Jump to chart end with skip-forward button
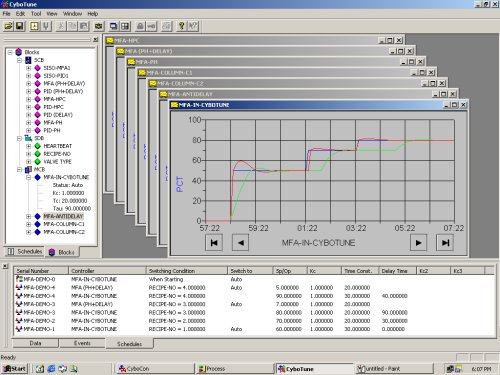 pyautogui.click(x=445, y=243)
